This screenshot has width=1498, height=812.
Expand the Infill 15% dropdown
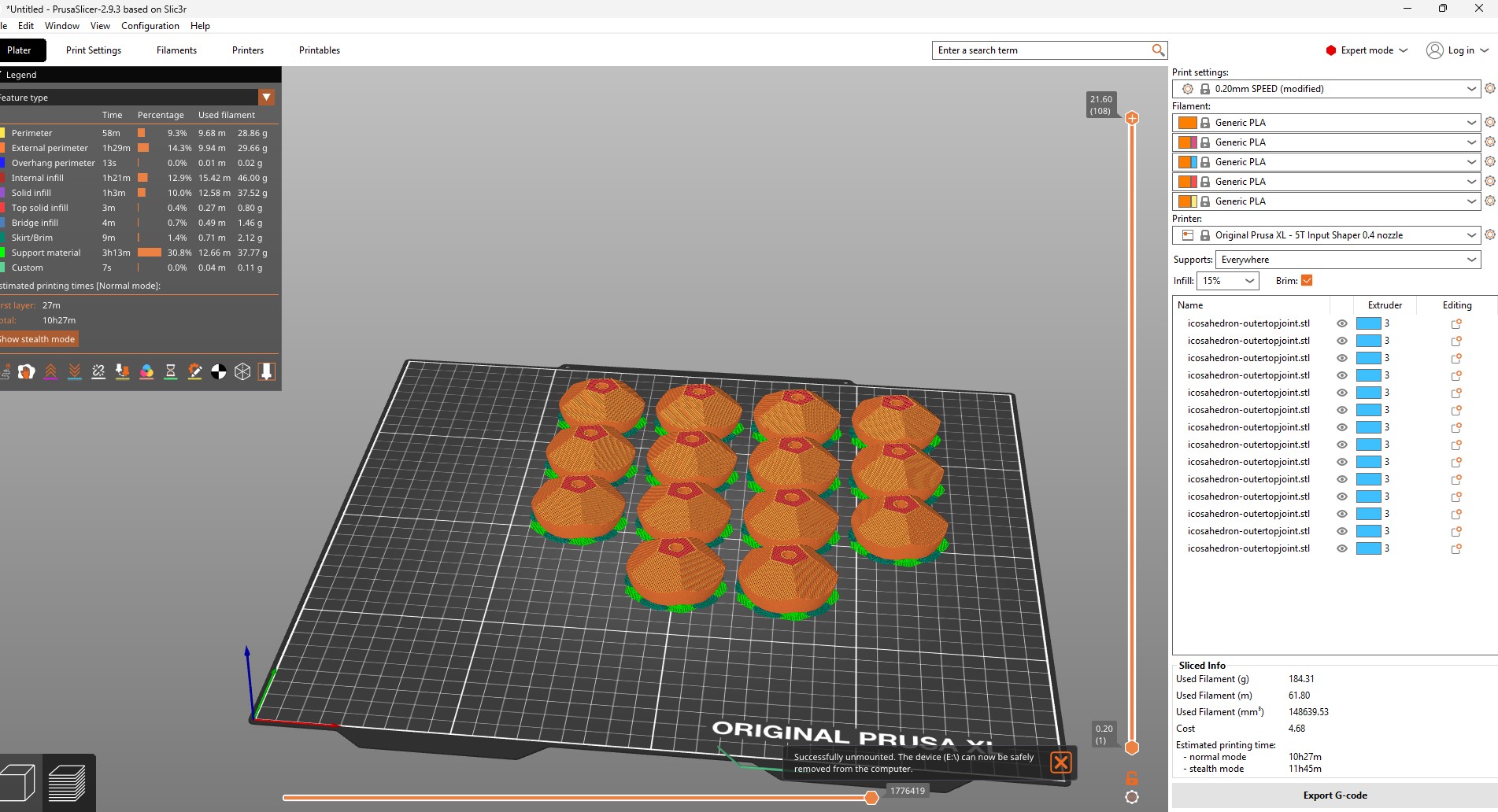pyautogui.click(x=1227, y=281)
